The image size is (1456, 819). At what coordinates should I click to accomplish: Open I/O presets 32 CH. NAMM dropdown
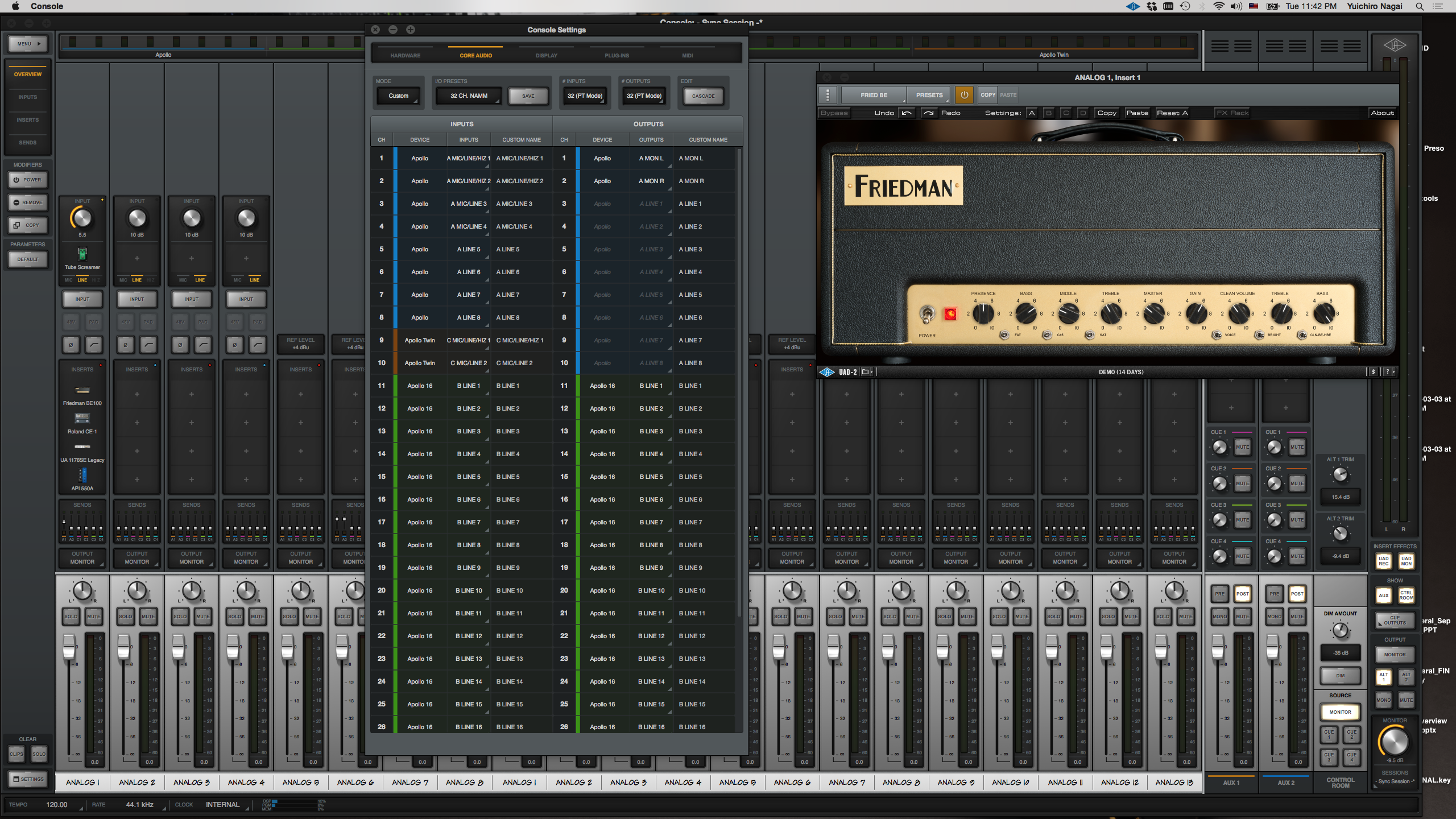tap(469, 96)
